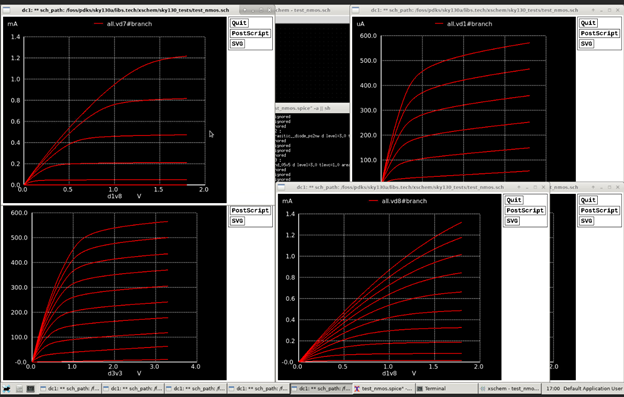
Task: Select the all.vd7#branch legend label
Action: (x=129, y=24)
